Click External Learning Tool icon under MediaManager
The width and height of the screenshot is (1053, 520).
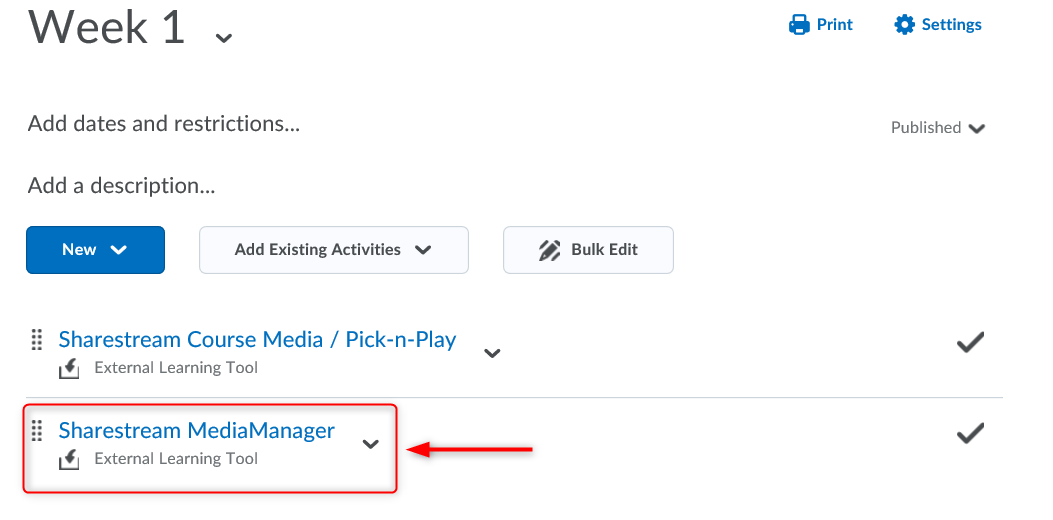click(x=69, y=459)
